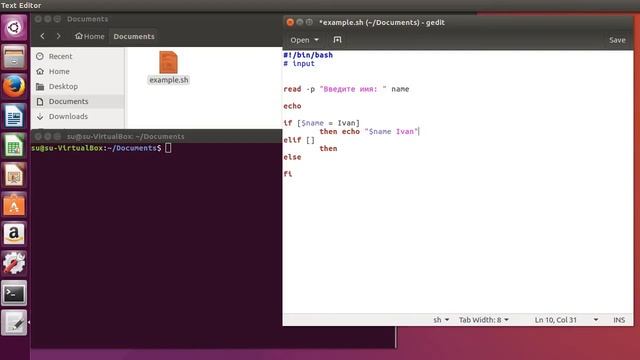Click the else keyword line
This screenshot has height=360, width=640.
point(292,157)
